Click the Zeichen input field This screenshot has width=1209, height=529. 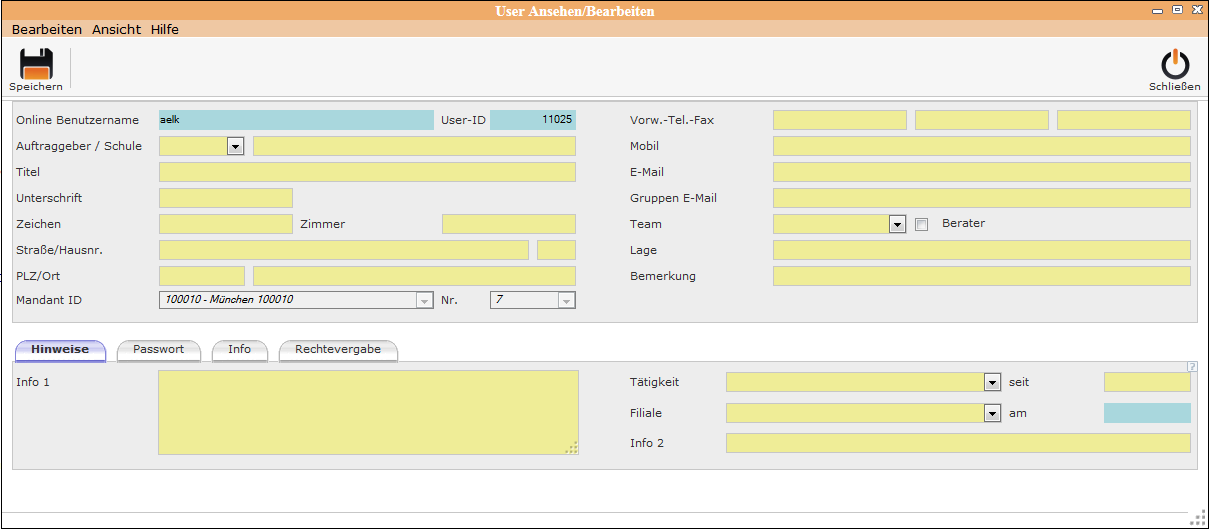tap(226, 224)
